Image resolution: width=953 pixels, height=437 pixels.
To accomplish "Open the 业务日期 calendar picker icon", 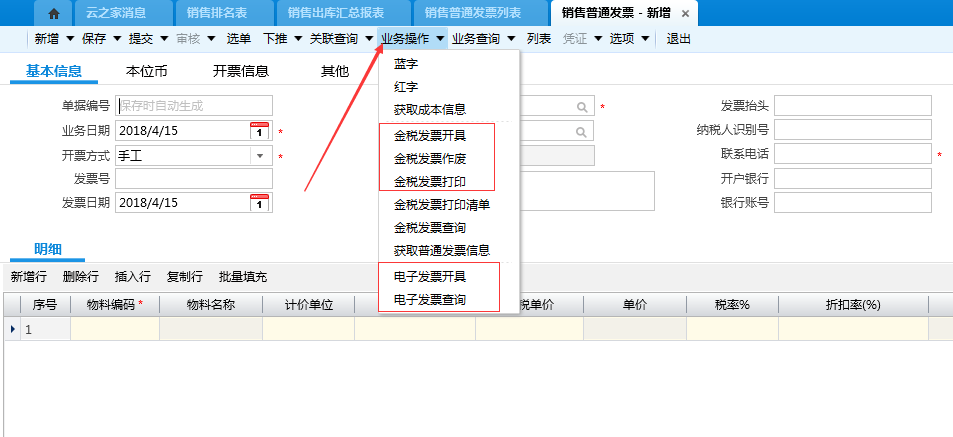I will pyautogui.click(x=259, y=131).
